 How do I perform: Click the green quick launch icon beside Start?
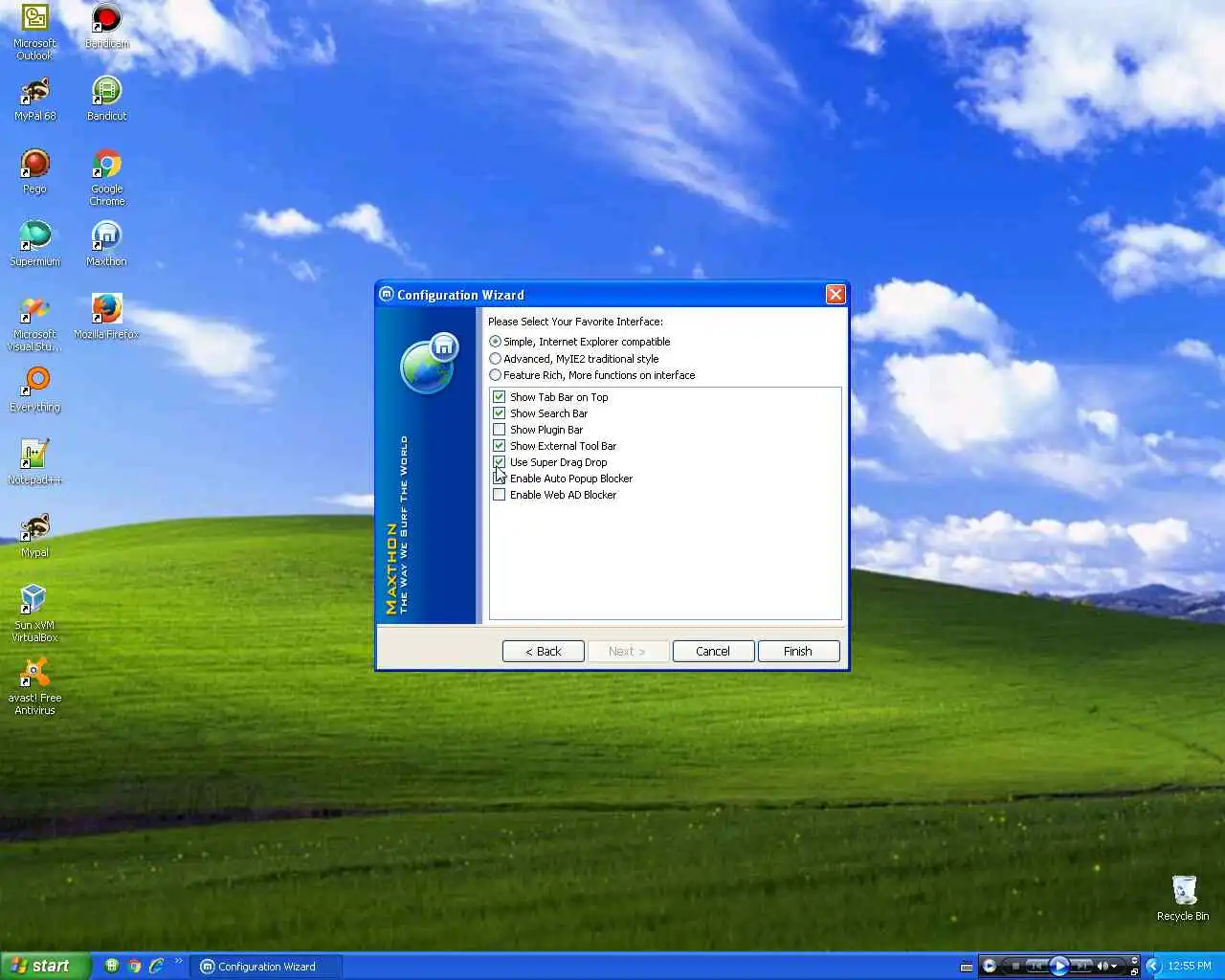point(112,966)
